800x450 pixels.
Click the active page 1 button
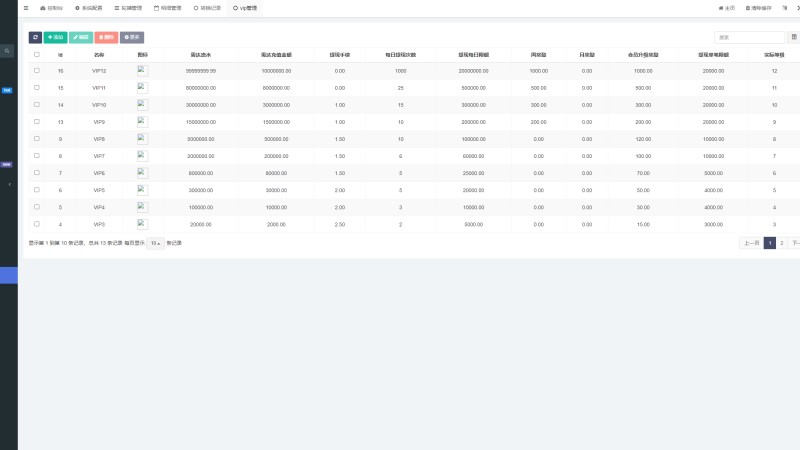pyautogui.click(x=769, y=243)
